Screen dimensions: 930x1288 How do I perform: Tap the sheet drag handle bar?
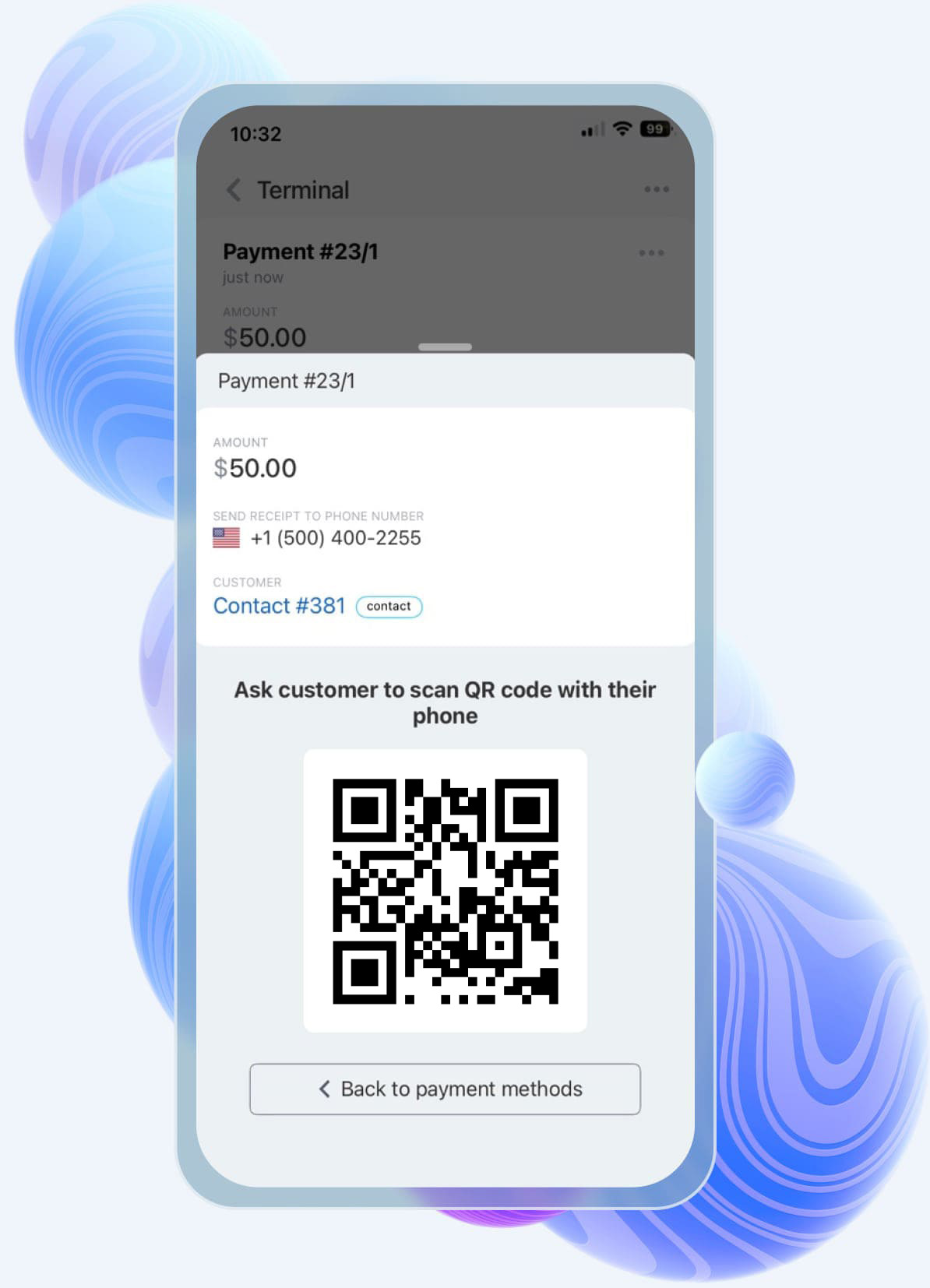[x=445, y=347]
